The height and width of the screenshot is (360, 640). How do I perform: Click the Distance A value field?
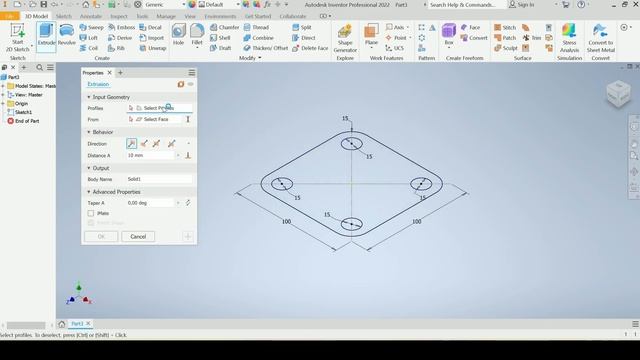(150, 156)
